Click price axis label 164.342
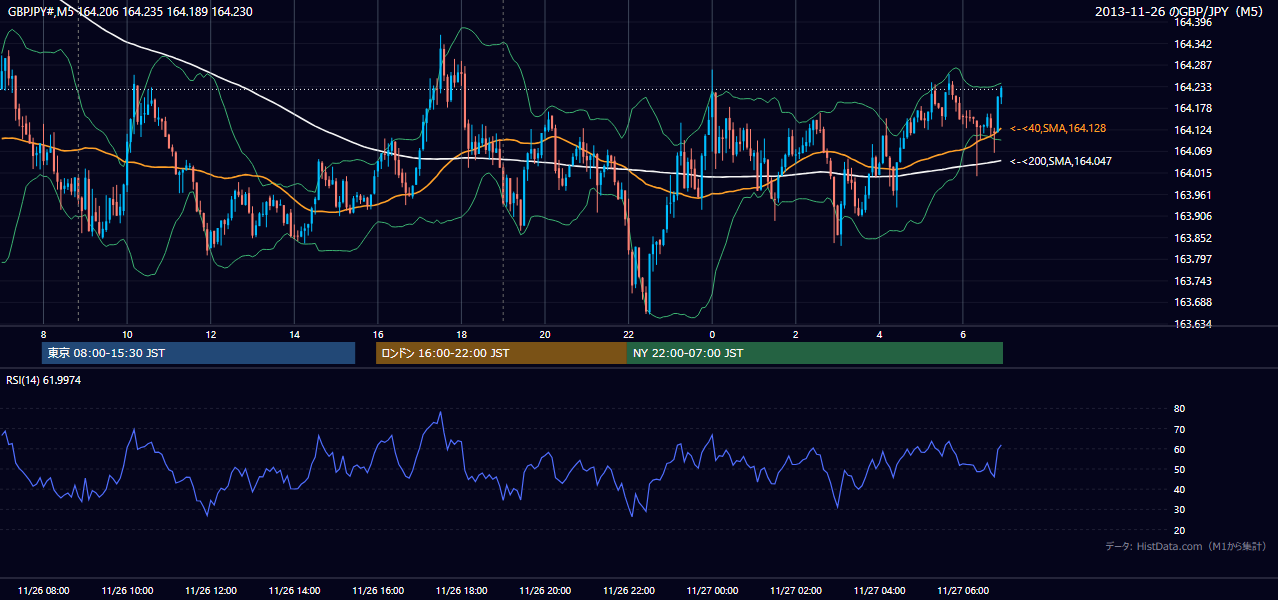Image resolution: width=1278 pixels, height=600 pixels. point(1192,44)
